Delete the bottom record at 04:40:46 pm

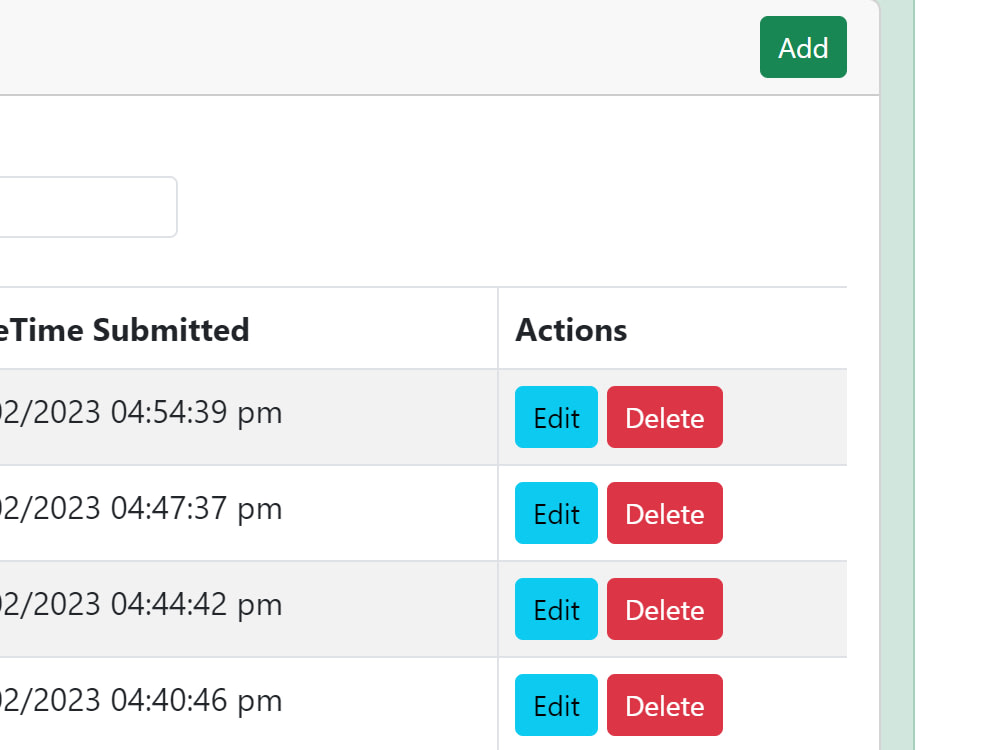pos(664,705)
